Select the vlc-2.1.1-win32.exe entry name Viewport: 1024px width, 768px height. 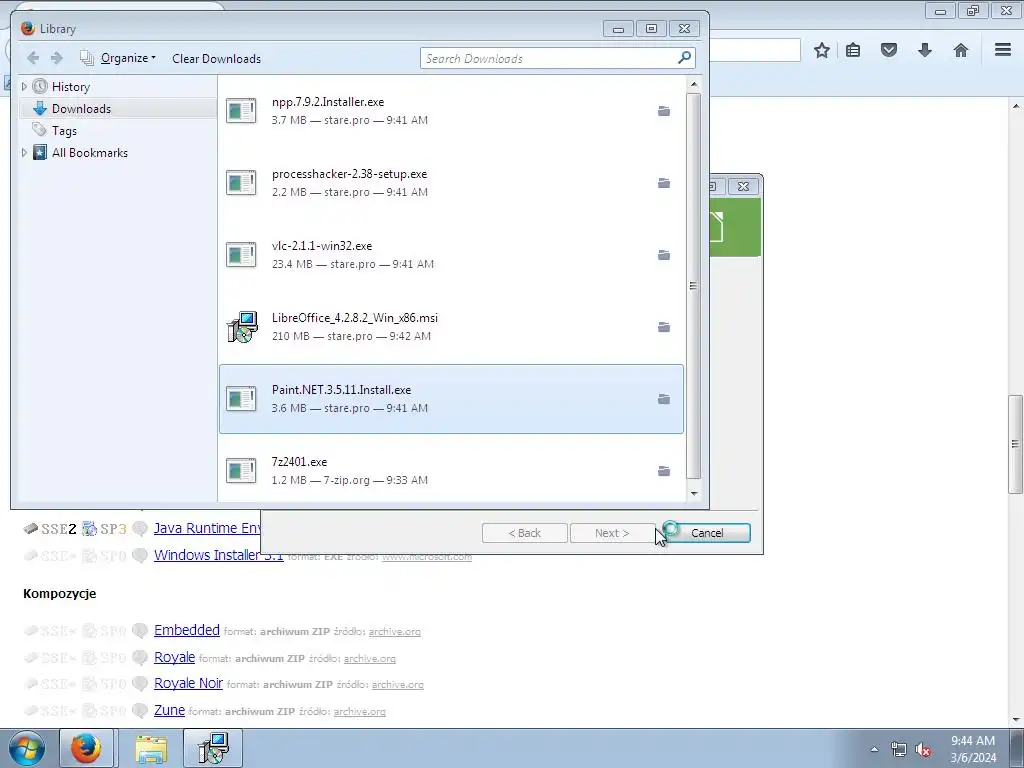(x=322, y=246)
